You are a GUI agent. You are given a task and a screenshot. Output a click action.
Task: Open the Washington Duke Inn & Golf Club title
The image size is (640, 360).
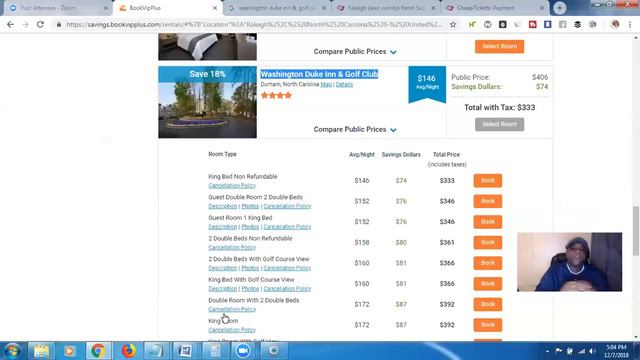pos(319,74)
